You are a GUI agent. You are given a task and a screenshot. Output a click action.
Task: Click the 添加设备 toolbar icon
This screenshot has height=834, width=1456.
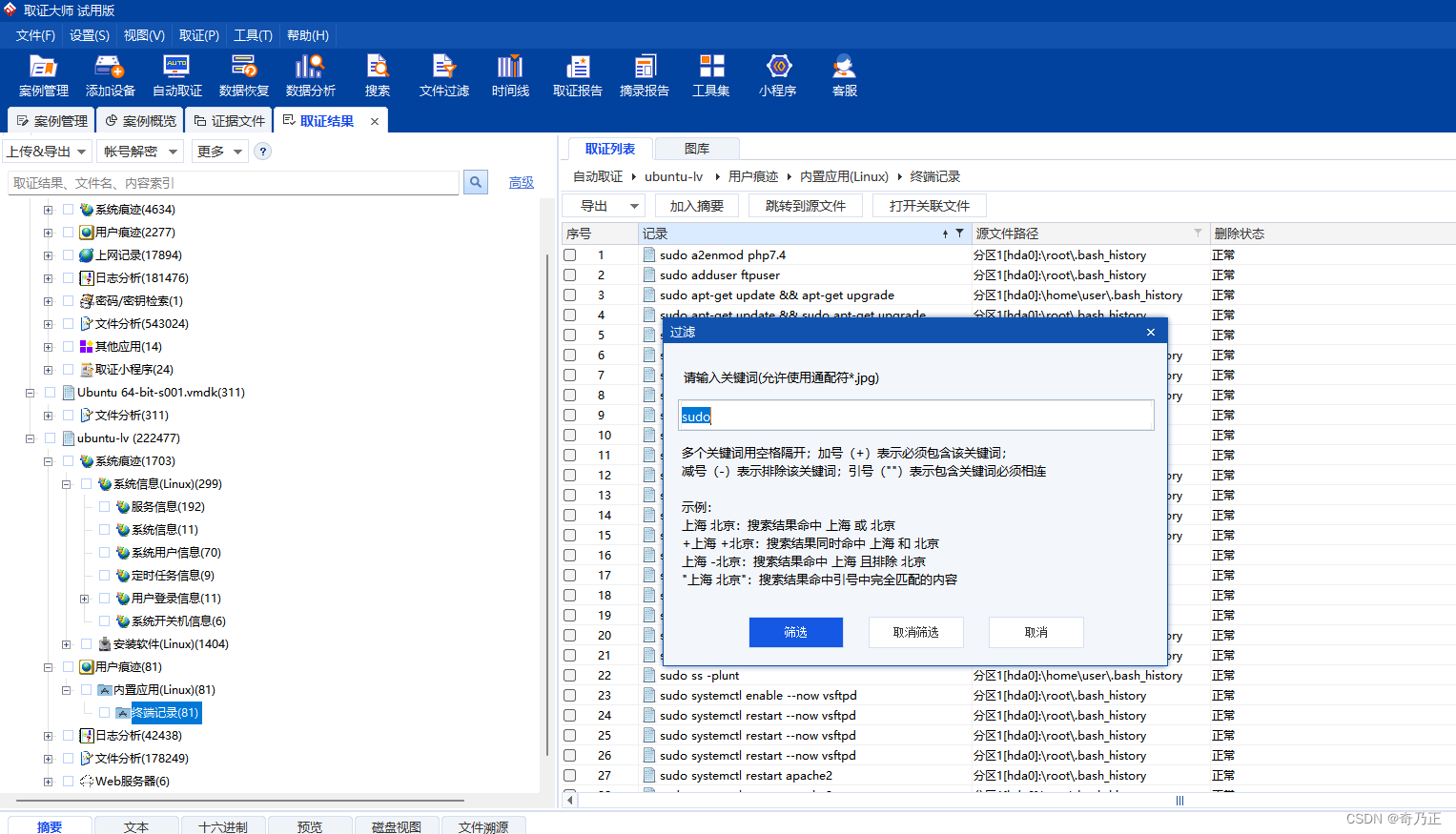pos(110,75)
